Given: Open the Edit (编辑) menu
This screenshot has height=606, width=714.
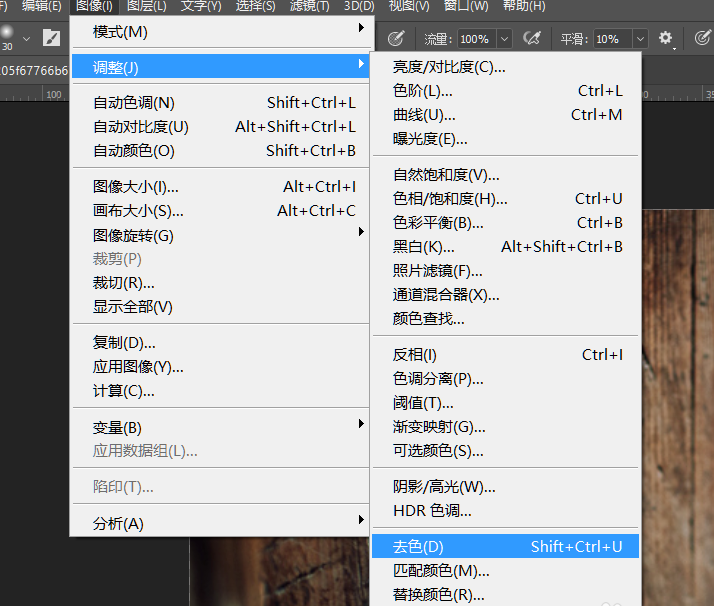Looking at the screenshot, I should (41, 6).
